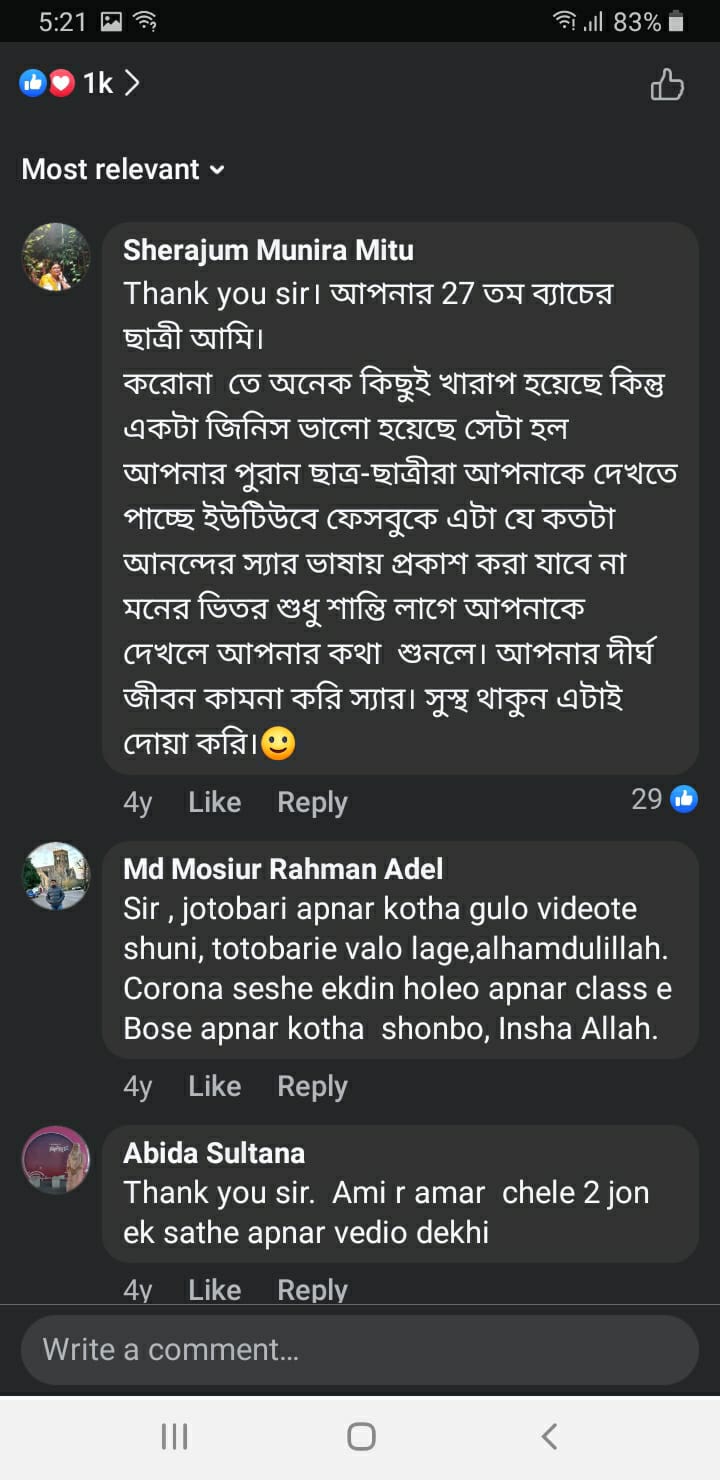720x1480 pixels.
Task: Like Abida Sultana's comment
Action: [214, 1290]
